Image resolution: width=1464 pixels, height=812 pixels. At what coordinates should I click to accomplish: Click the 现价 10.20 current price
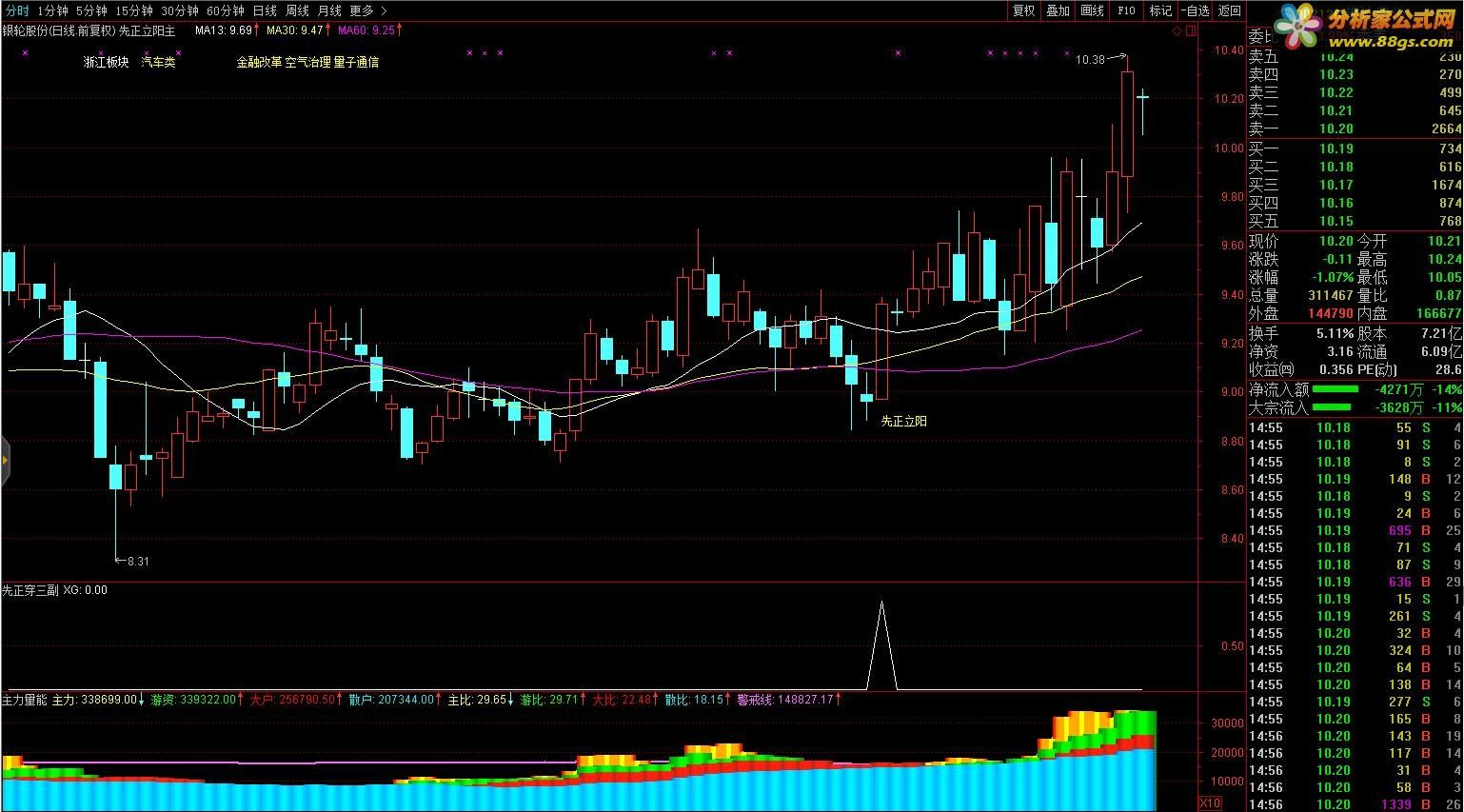1336,242
